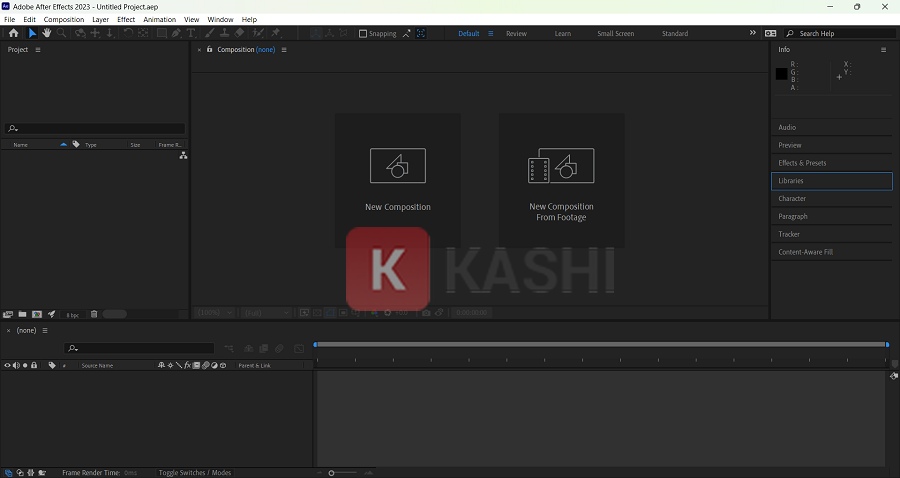
Task: Select the Hand tool
Action: [x=46, y=33]
